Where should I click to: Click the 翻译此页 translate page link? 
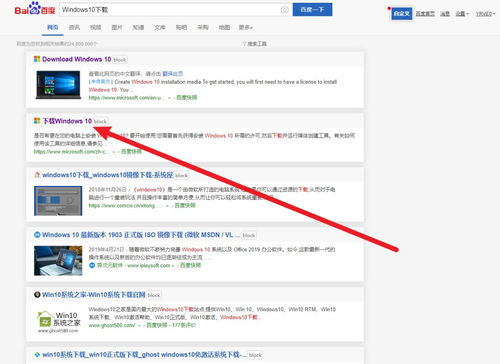[173, 74]
